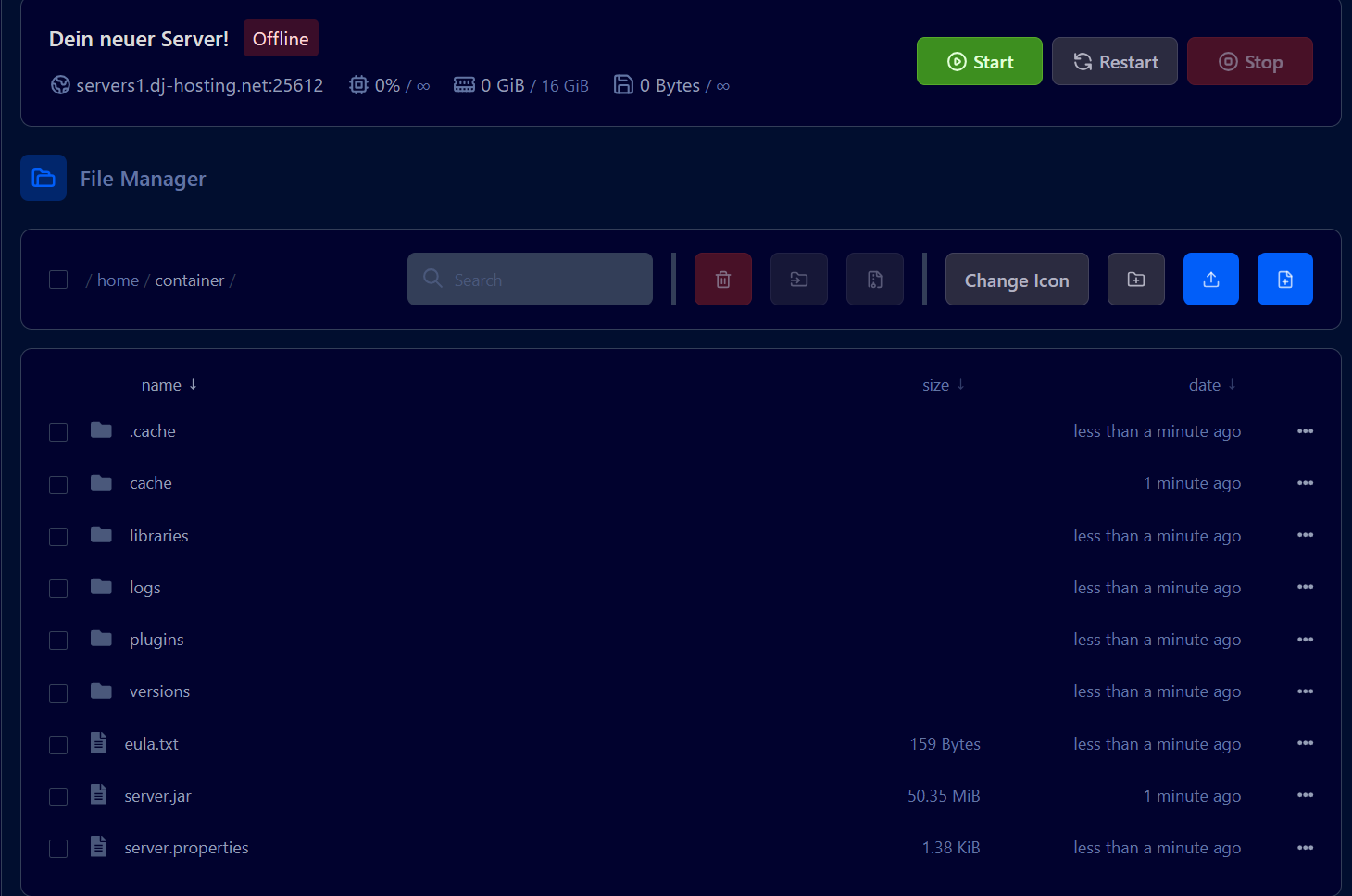Click the Change Icon button
The image size is (1352, 896).
[1016, 280]
